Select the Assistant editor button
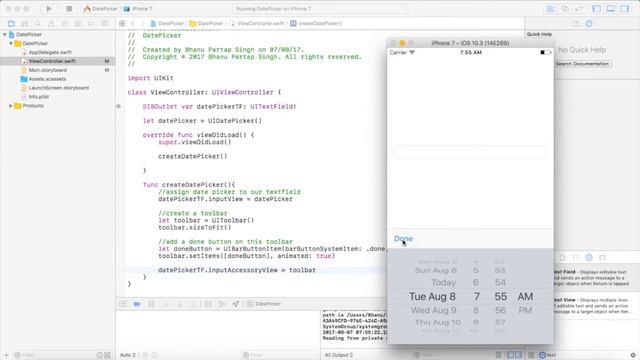Viewport: 640px width, 360px height. [565, 9]
